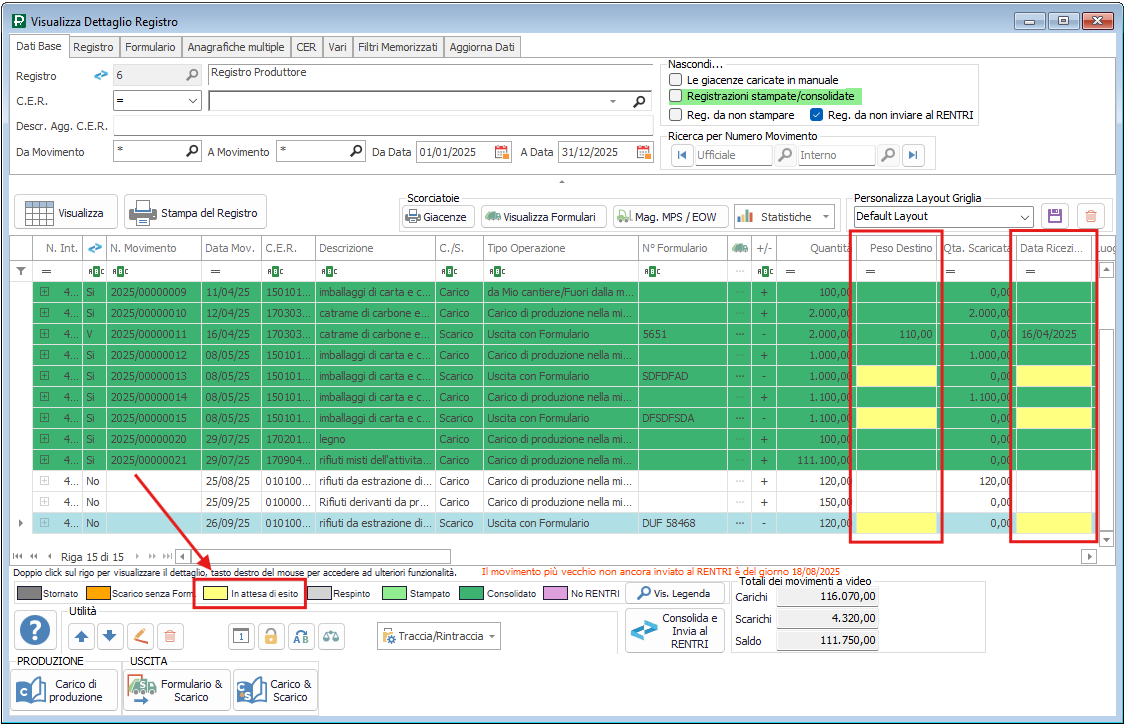This screenshot has height=725, width=1125.
Task: Open the Da Data calendar picker
Action: tap(503, 153)
